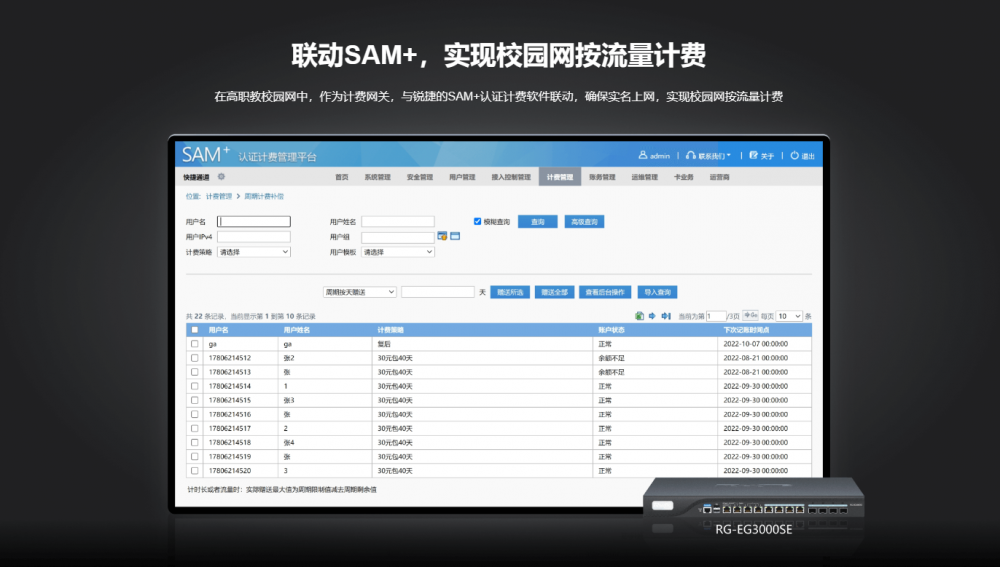Check the row for 17806214514

(195, 386)
